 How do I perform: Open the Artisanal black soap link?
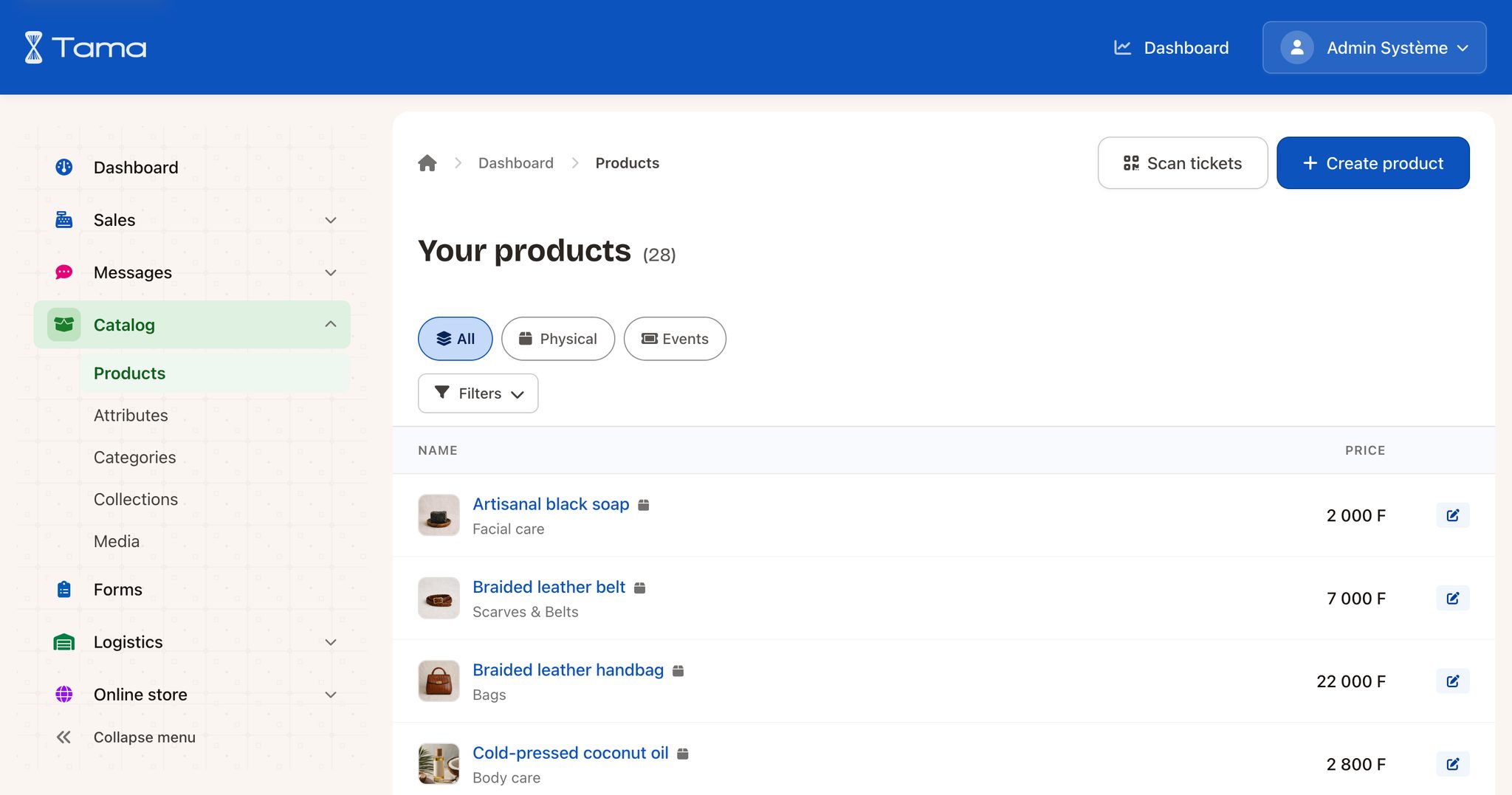click(x=551, y=504)
